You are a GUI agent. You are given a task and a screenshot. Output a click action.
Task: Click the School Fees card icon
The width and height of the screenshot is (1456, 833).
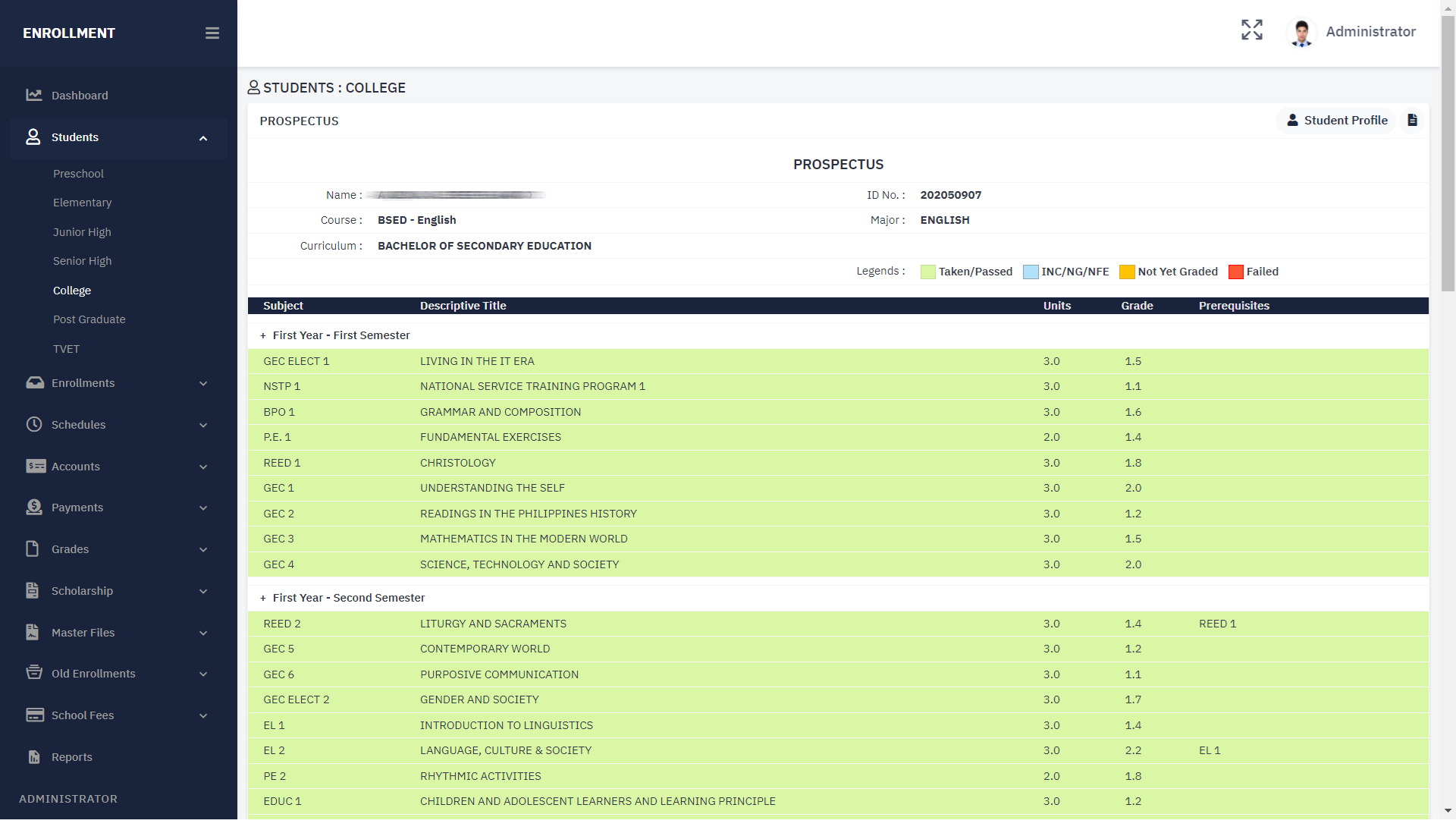click(x=34, y=715)
